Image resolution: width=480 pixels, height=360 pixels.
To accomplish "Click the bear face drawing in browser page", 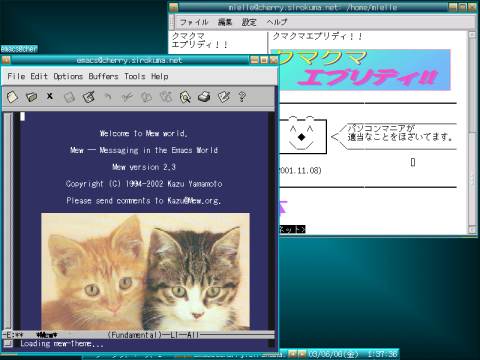I will [x=302, y=135].
